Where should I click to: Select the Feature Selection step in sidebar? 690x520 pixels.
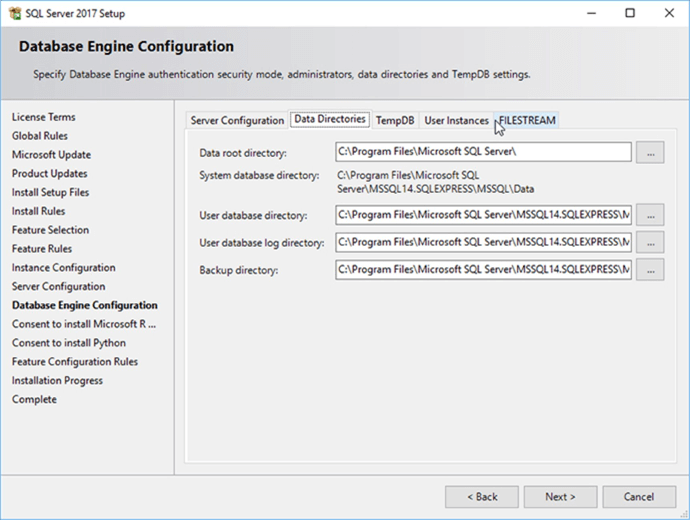50,230
